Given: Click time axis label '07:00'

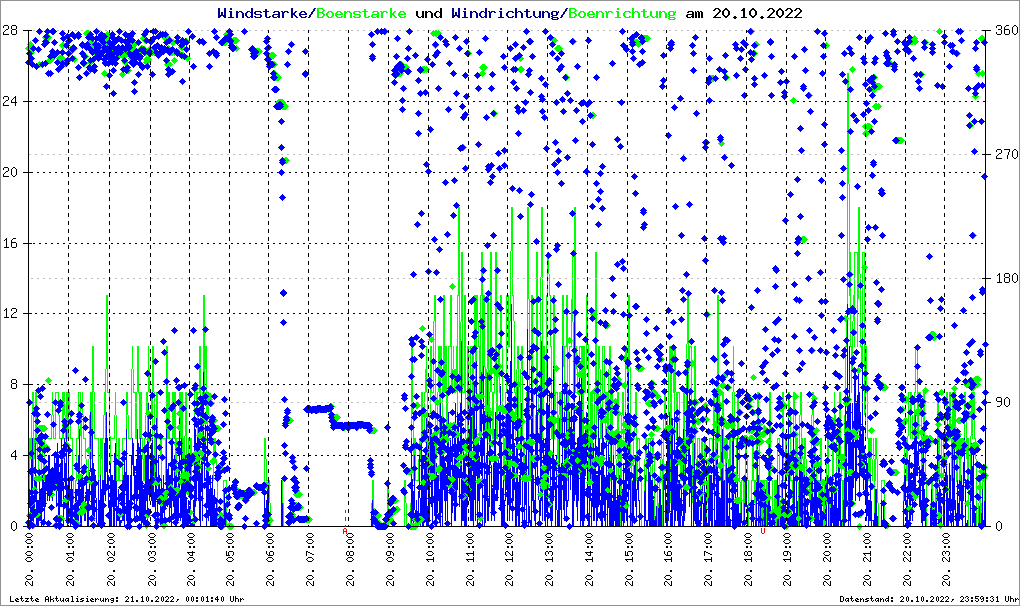Looking at the screenshot, I should click(310, 549).
